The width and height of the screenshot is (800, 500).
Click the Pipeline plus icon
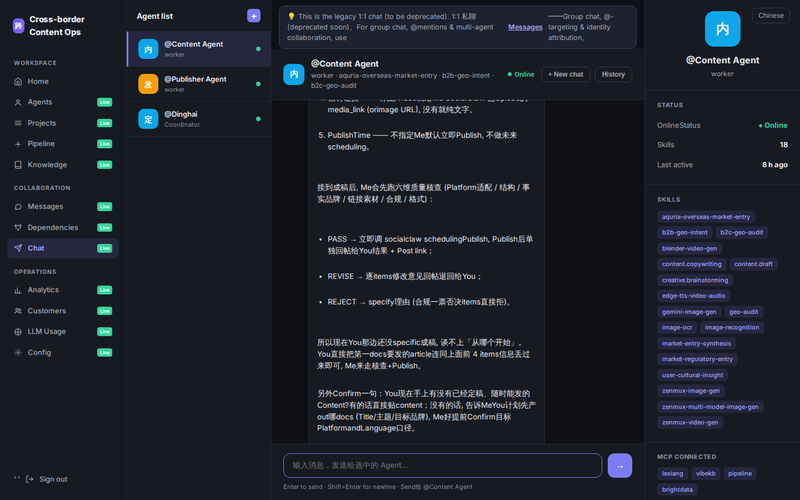click(18, 144)
